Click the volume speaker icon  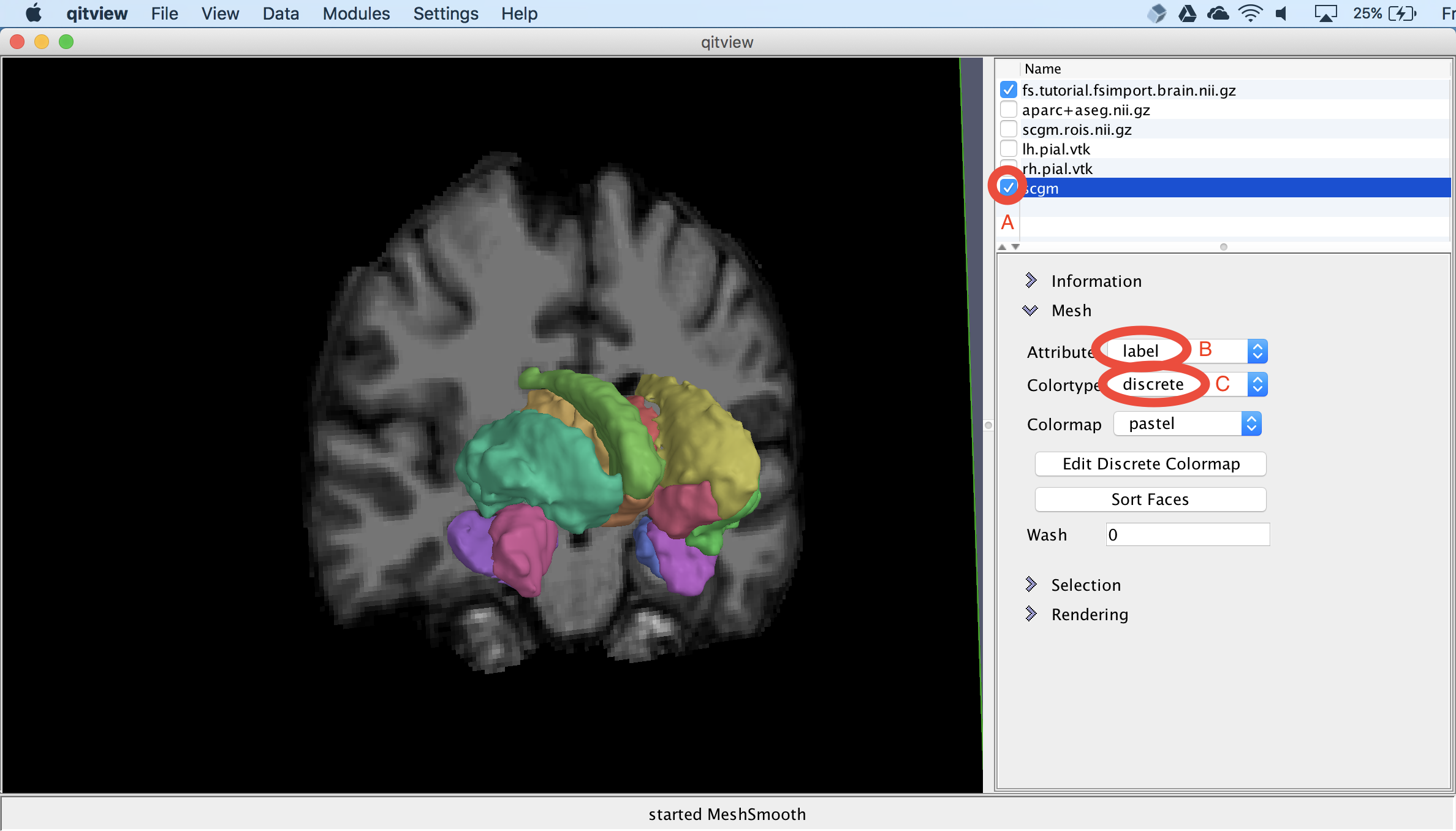[1281, 13]
